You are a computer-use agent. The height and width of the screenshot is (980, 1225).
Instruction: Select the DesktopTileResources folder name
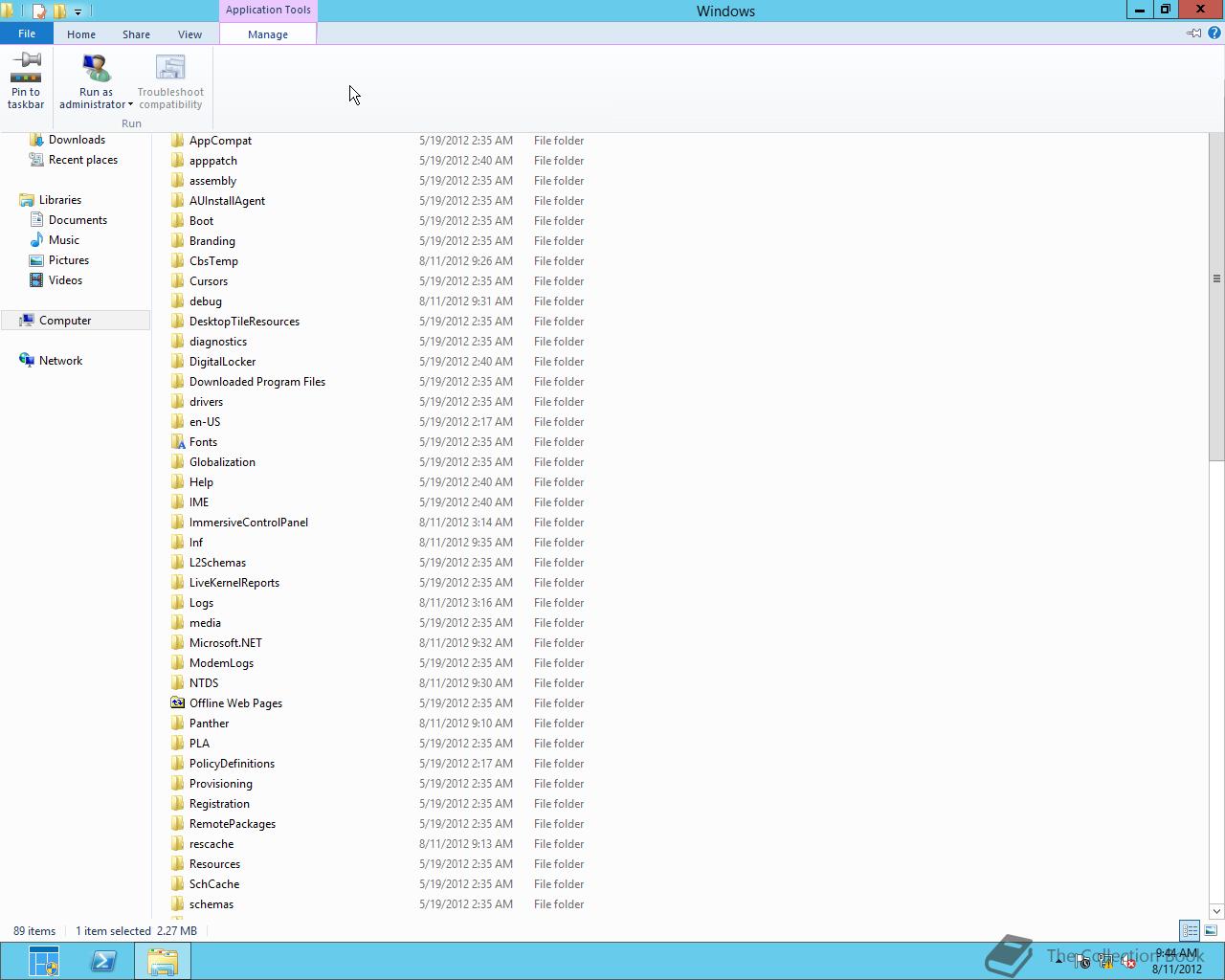coord(244,322)
